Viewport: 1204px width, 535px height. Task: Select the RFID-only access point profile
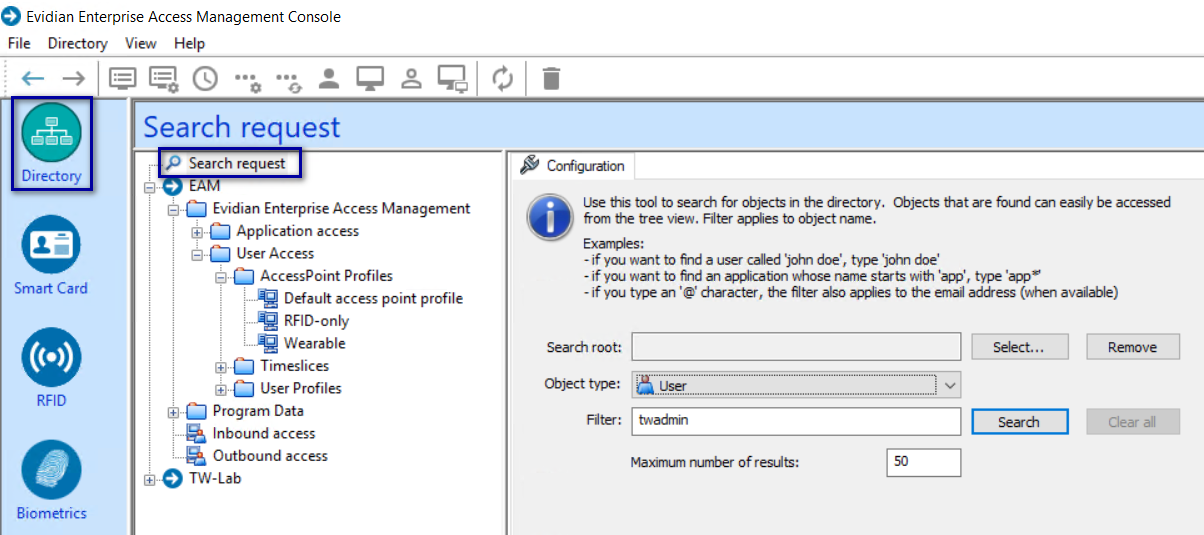pos(315,321)
